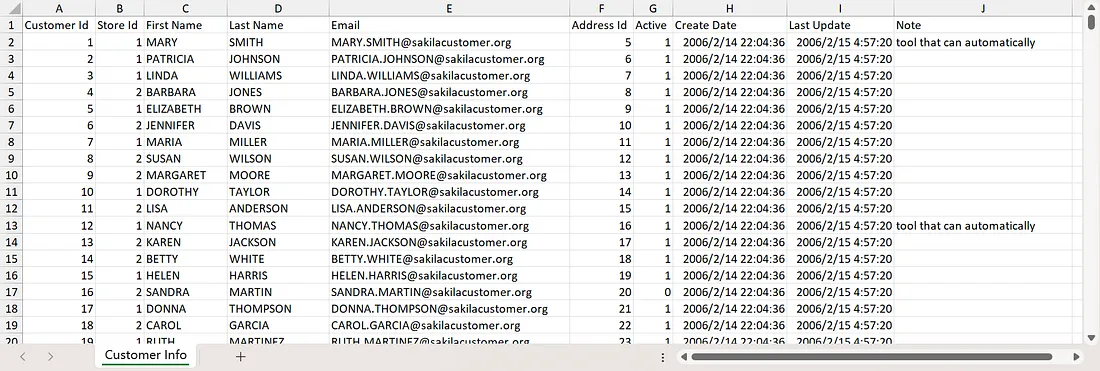Viewport: 1100px width, 371px height.
Task: Click the Last Name header cell
Action: pos(278,25)
